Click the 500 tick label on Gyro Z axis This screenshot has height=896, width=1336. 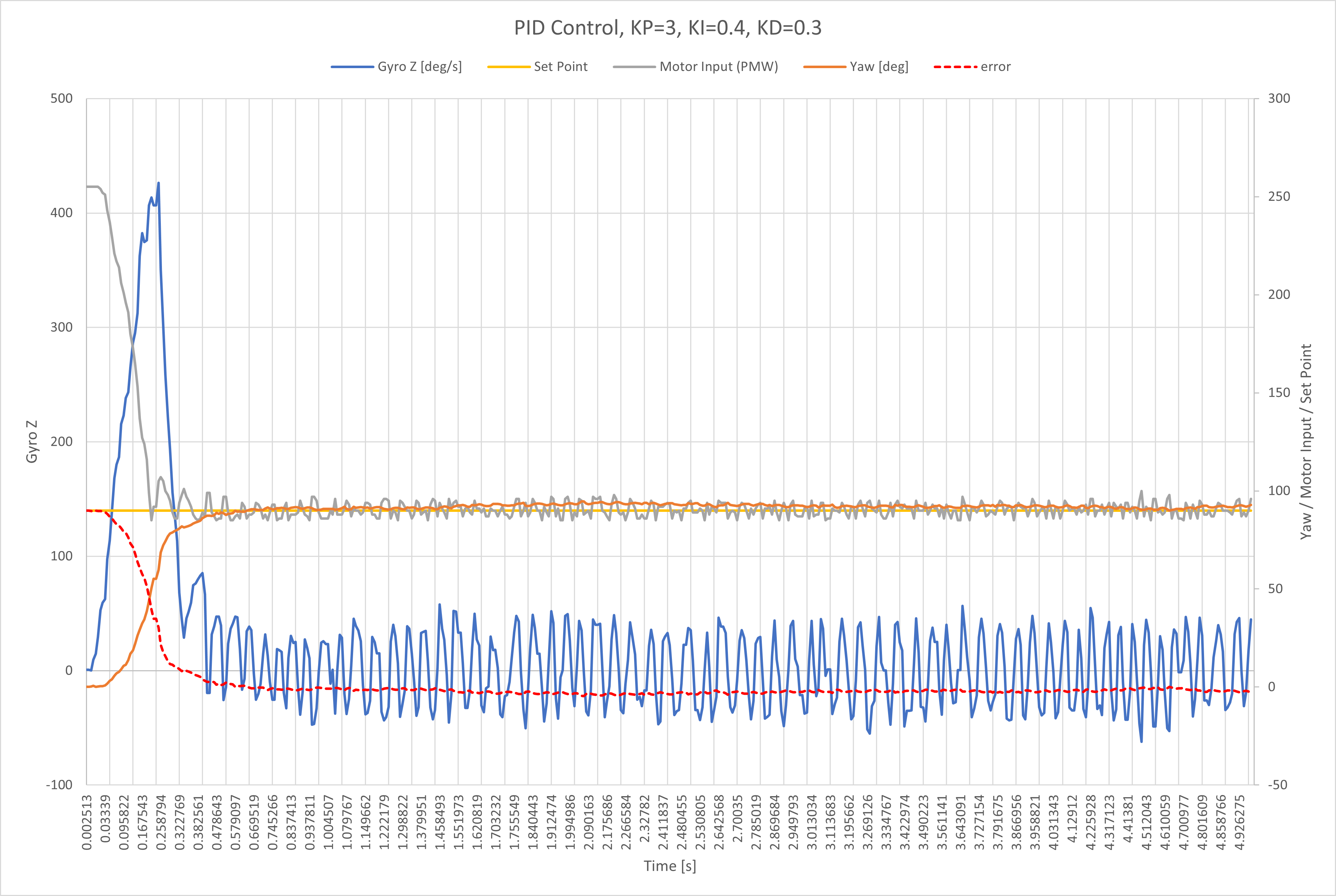(x=62, y=98)
